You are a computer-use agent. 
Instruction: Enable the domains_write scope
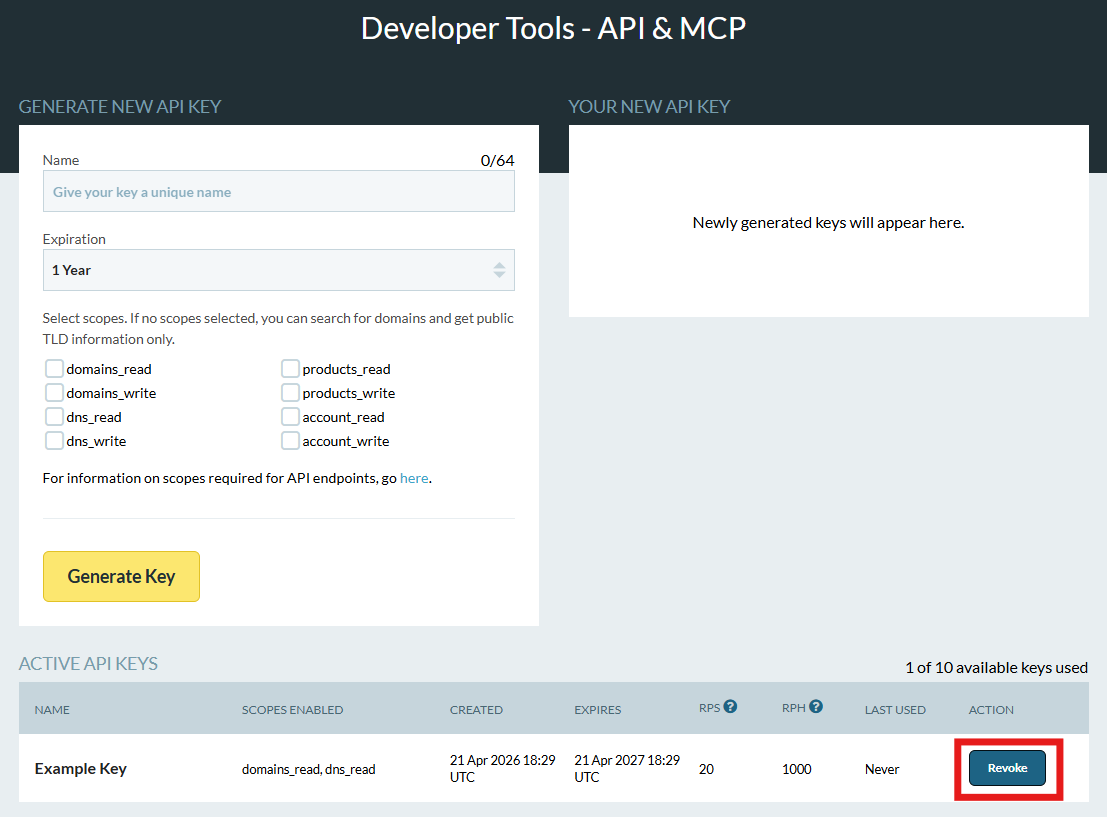[54, 392]
